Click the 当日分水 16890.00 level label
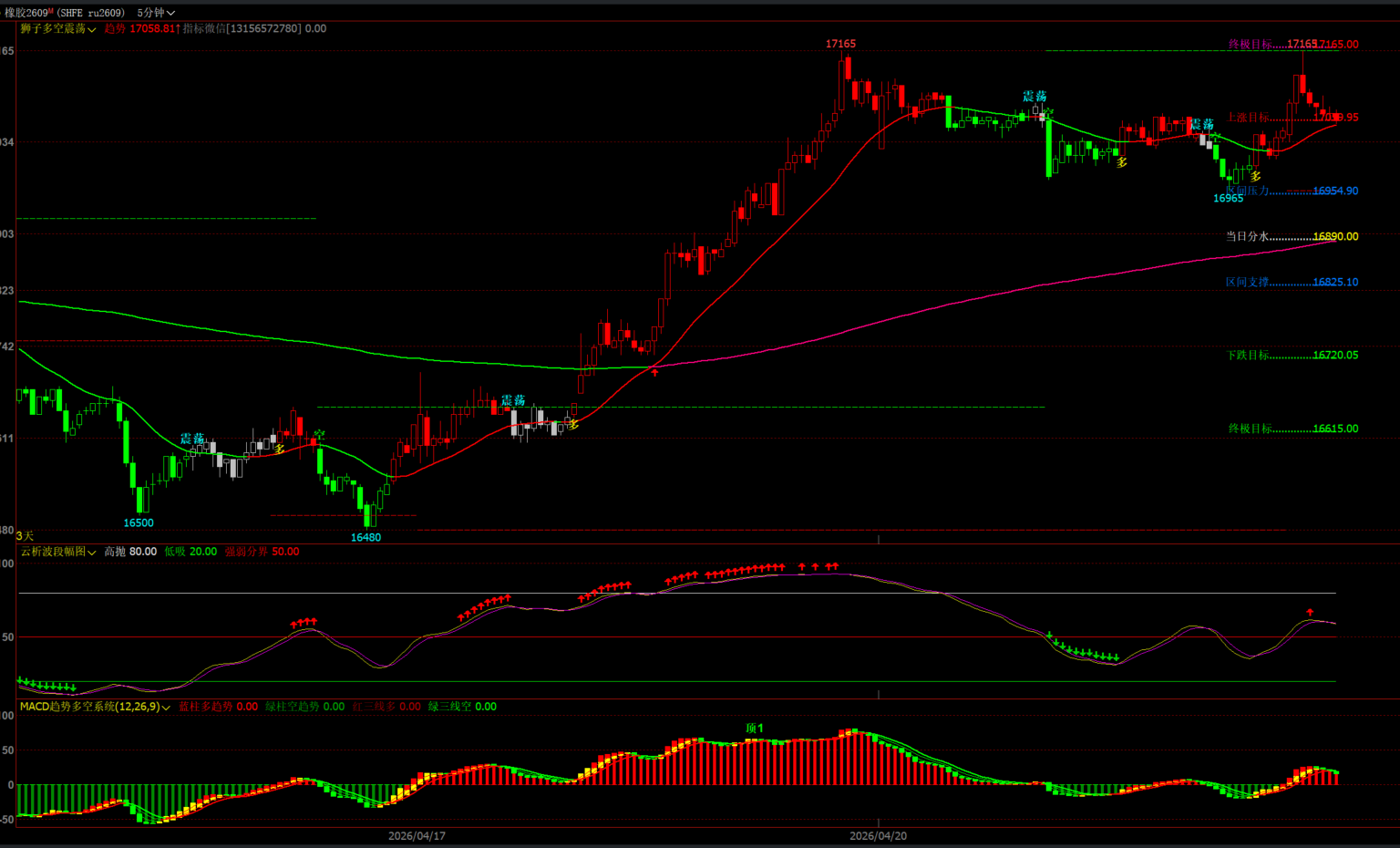The image size is (1400, 848). pos(1292,236)
